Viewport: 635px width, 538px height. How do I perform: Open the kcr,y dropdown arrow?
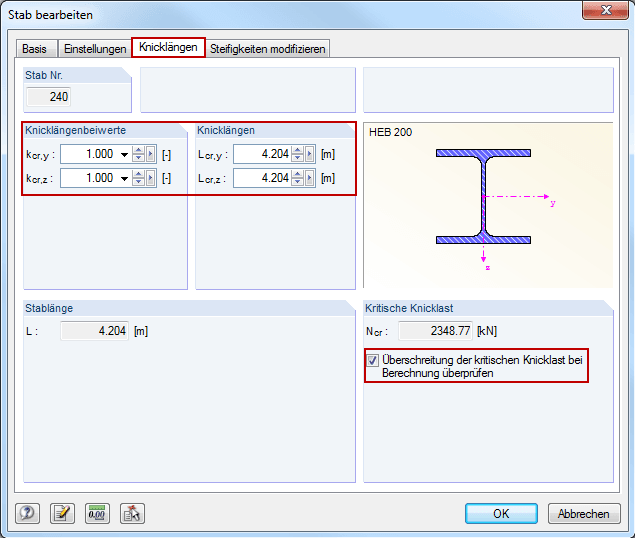[x=124, y=154]
